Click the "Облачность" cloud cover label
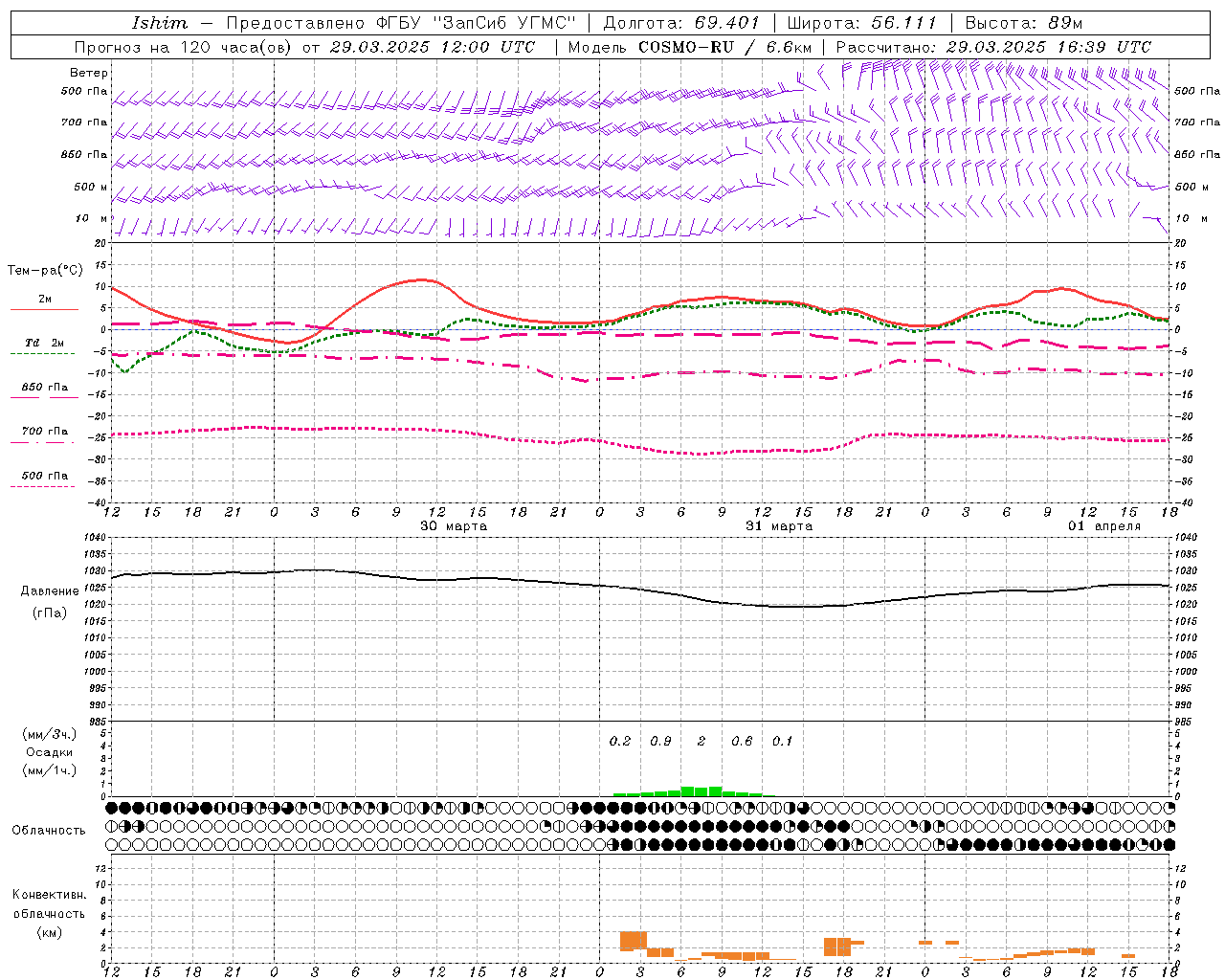This screenshot has width=1225, height=980. coord(49,831)
